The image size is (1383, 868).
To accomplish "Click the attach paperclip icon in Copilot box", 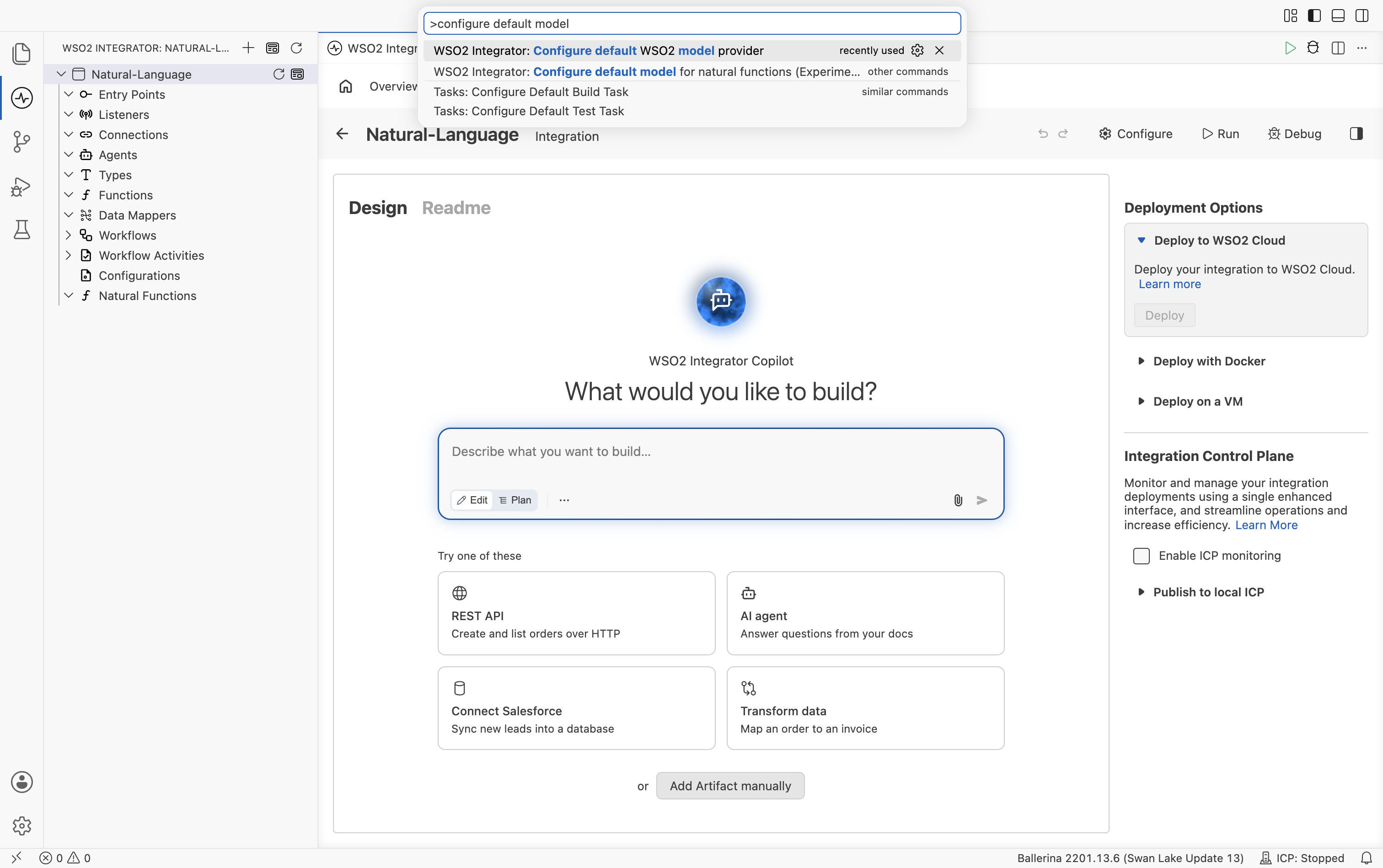I will point(958,500).
